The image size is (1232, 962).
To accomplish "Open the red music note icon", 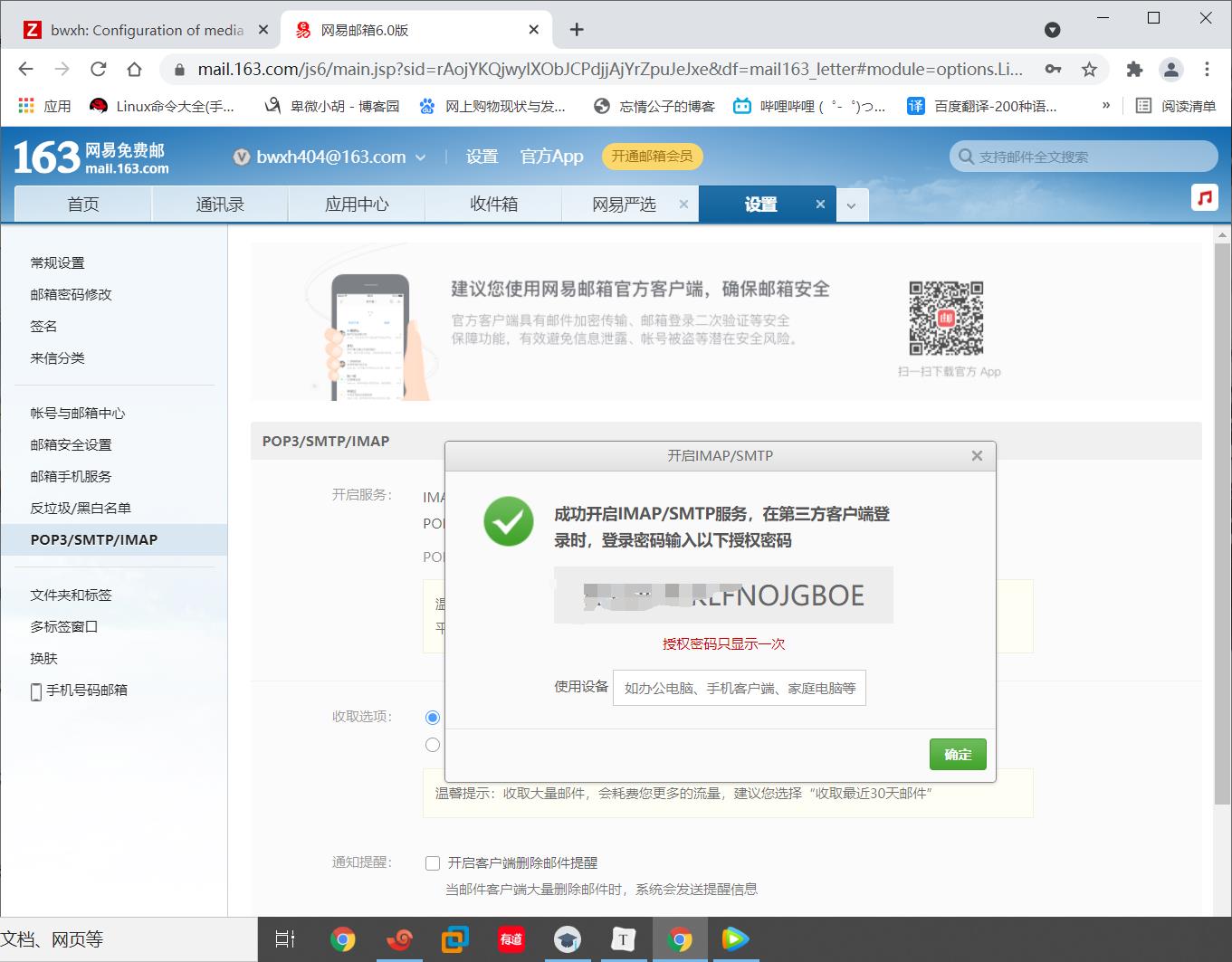I will [x=1204, y=197].
